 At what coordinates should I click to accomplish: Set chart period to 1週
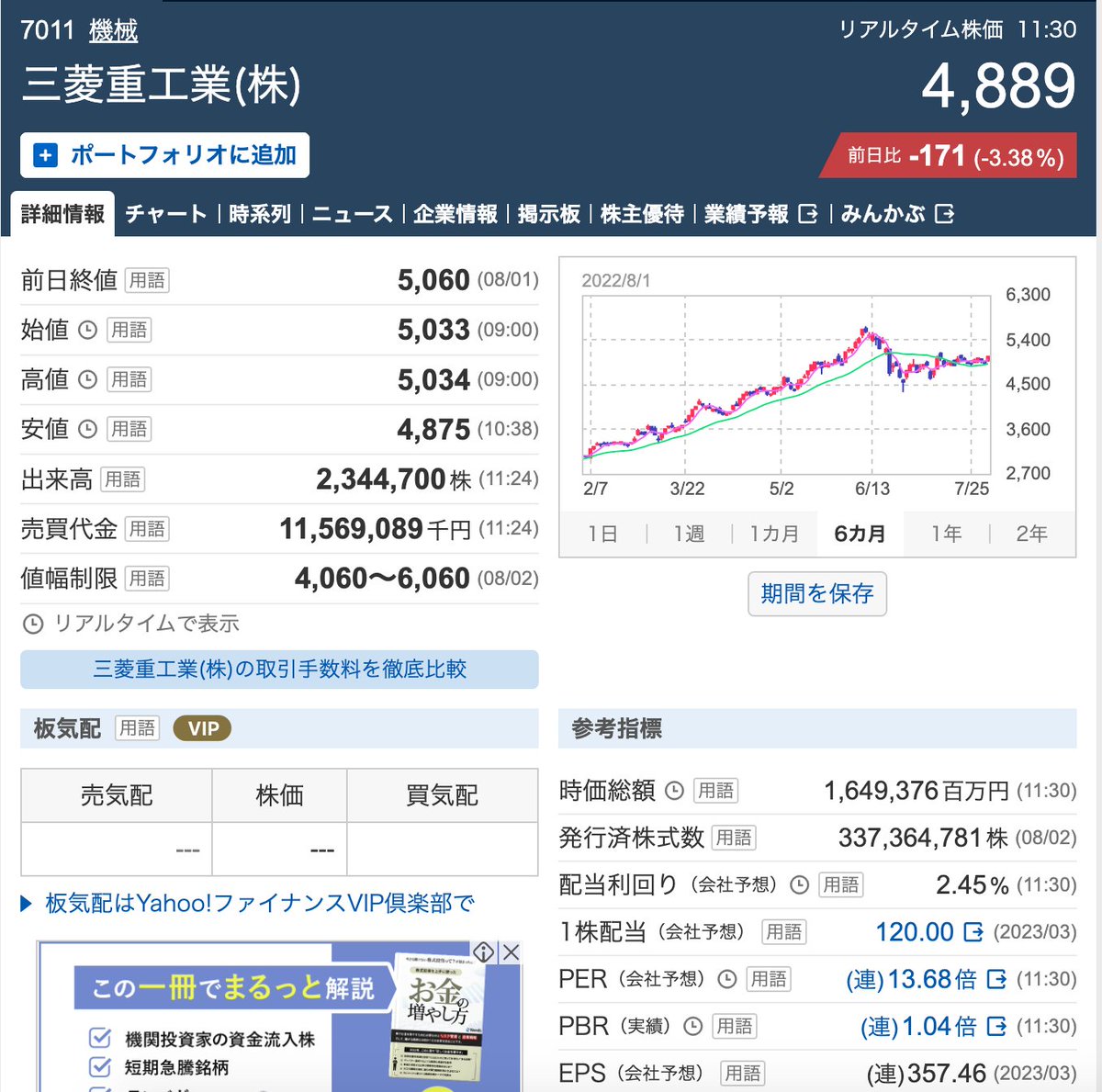[x=689, y=534]
